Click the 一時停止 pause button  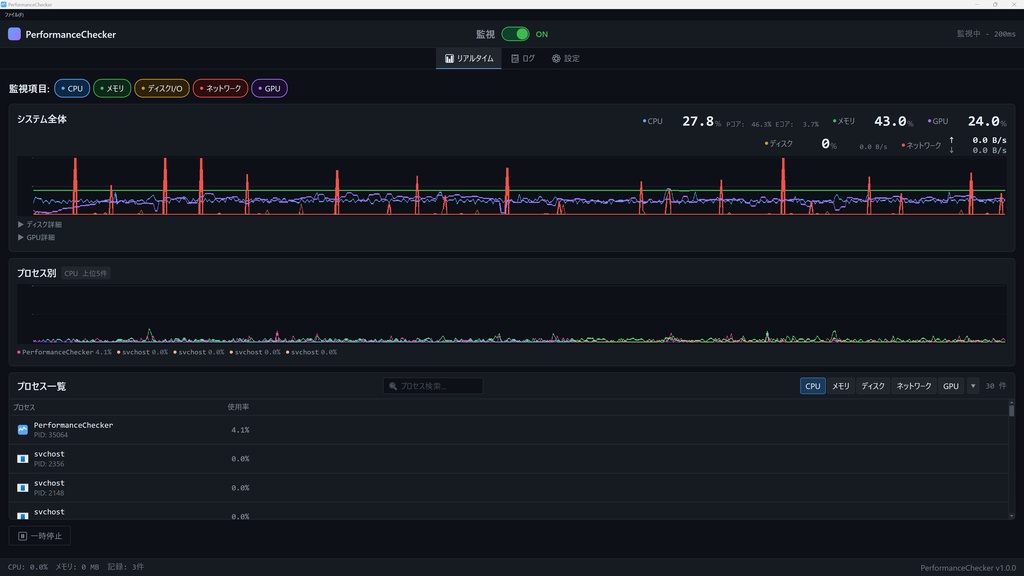[x=40, y=536]
